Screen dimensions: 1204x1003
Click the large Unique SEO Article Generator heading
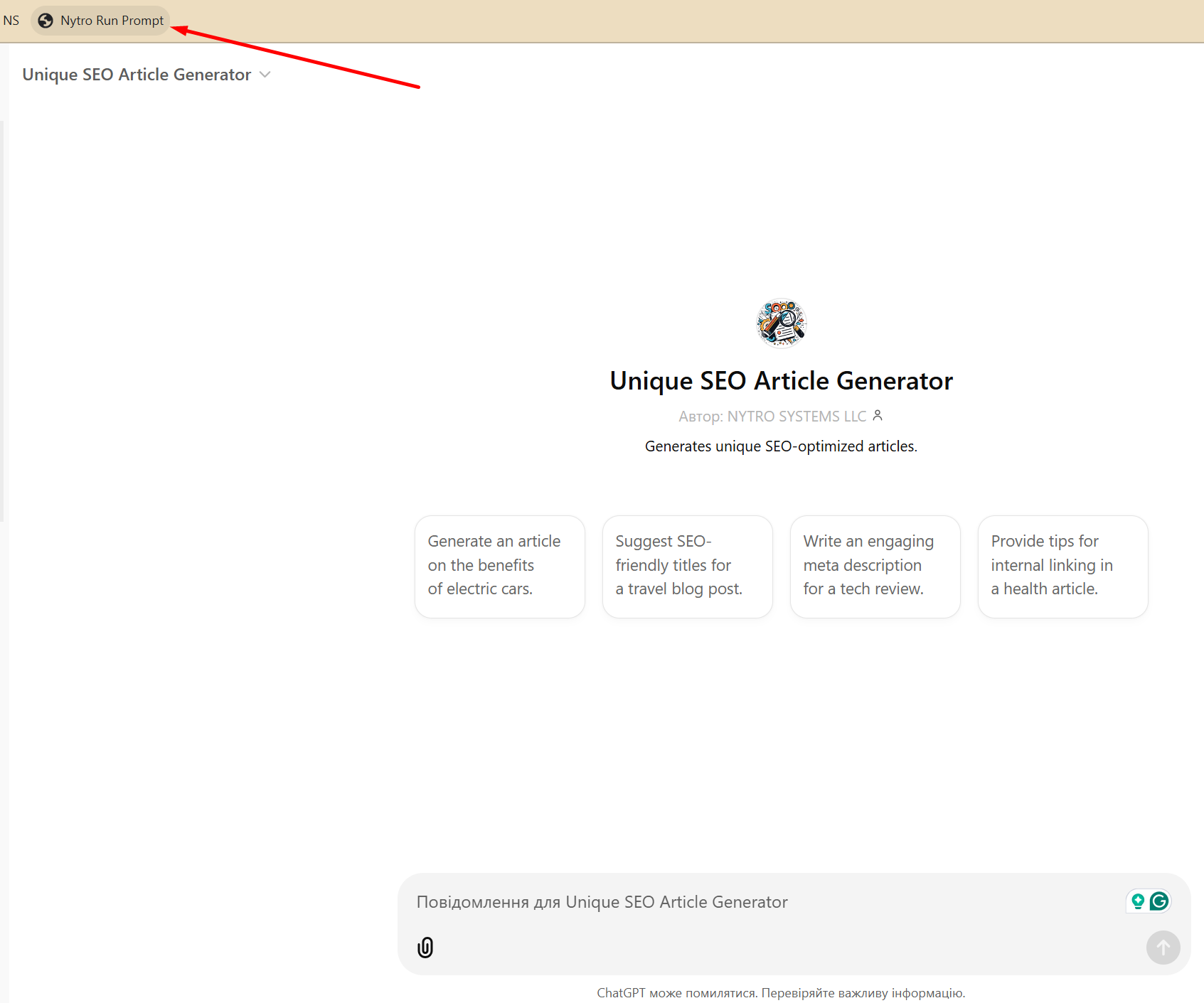coord(781,381)
